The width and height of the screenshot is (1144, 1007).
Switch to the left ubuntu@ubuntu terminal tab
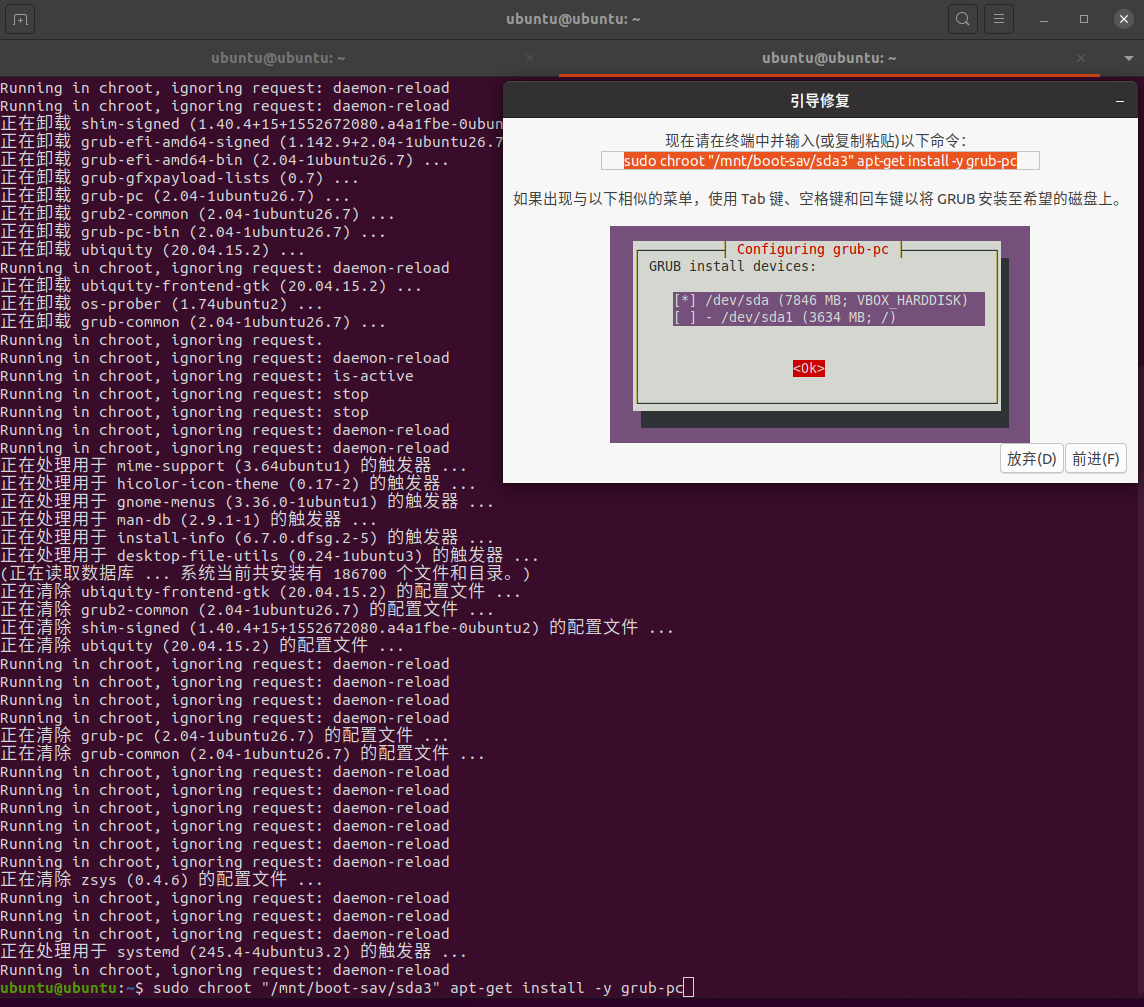[278, 58]
